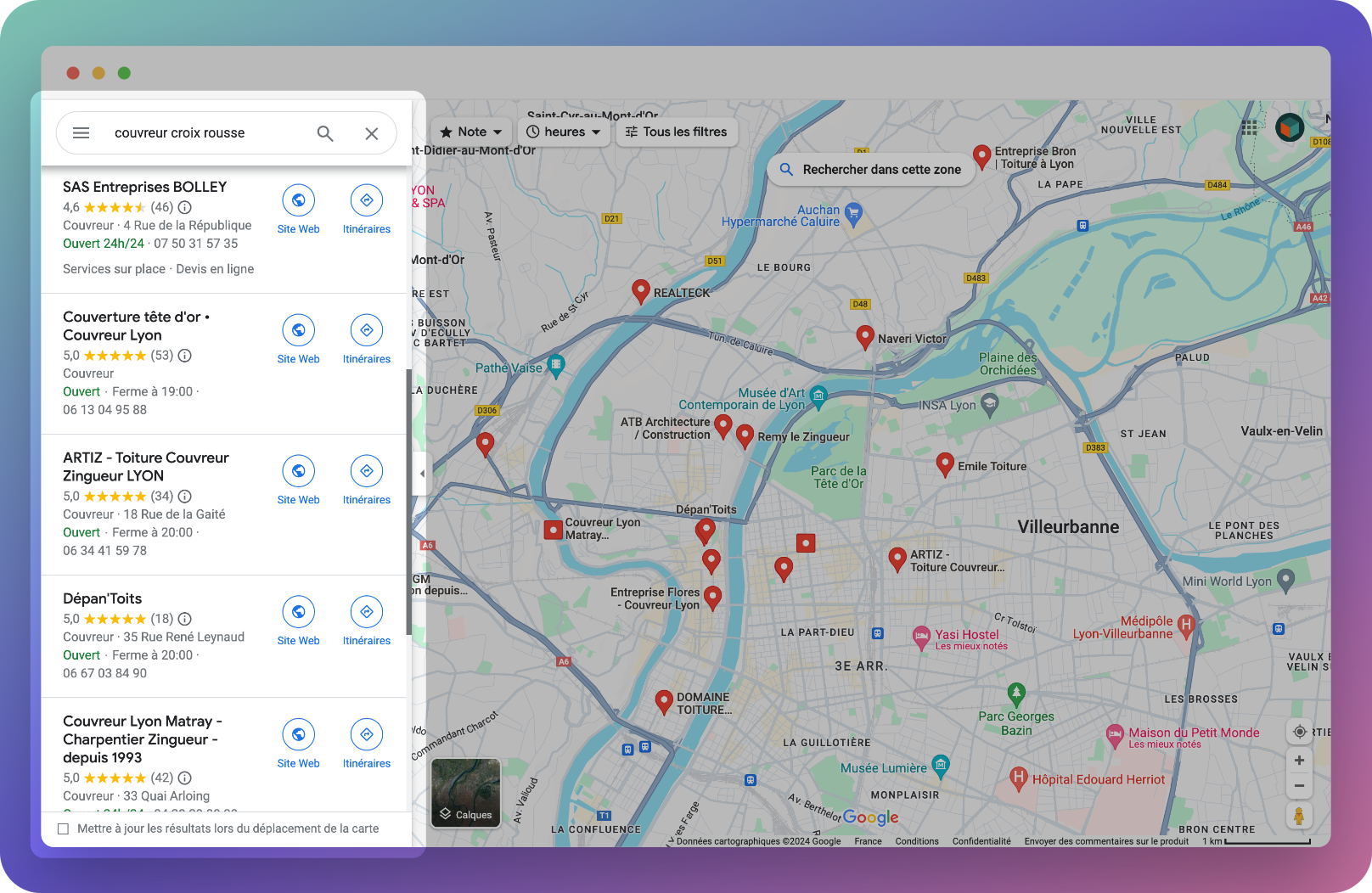Image resolution: width=1372 pixels, height=893 pixels.
Task: Get Itinéraires for Couvreur Lyon Matray
Action: [367, 744]
